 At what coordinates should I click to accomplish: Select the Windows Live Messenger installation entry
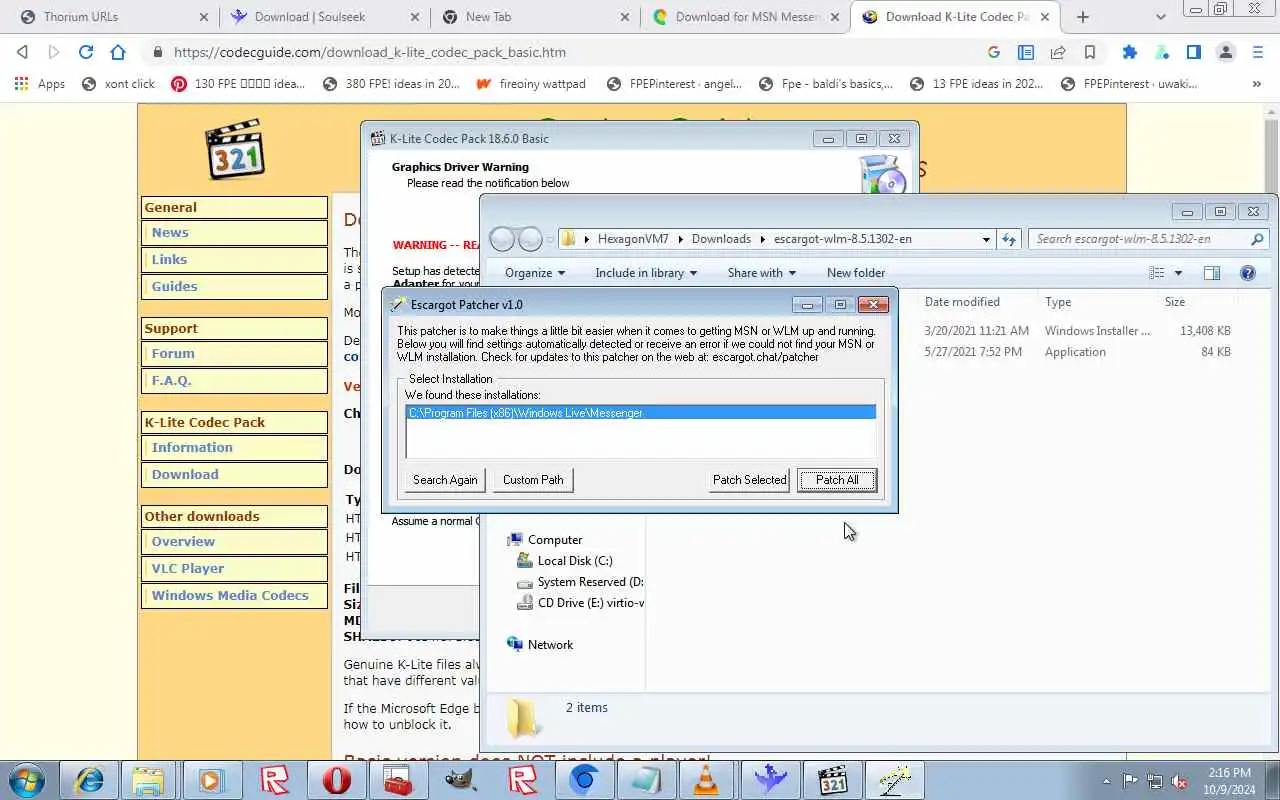[x=641, y=413]
